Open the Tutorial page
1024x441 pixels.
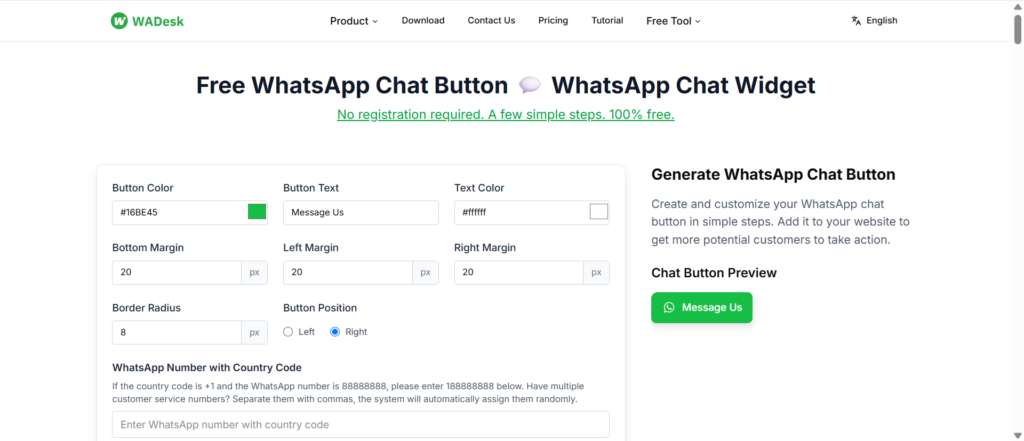coord(607,20)
